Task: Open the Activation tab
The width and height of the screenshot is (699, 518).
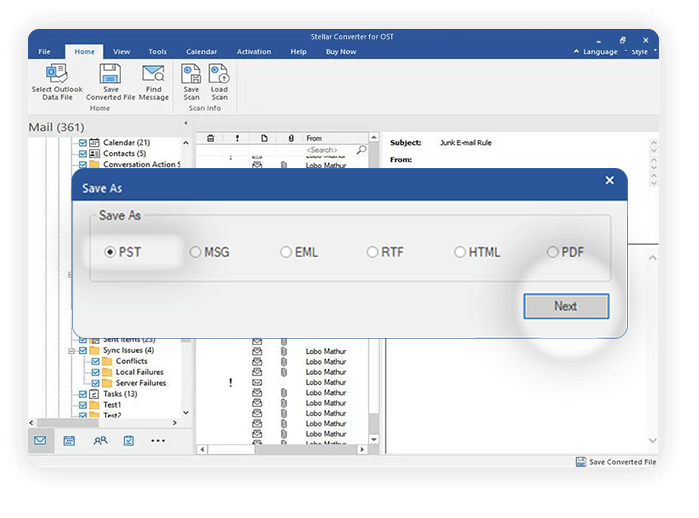Action: (x=254, y=52)
